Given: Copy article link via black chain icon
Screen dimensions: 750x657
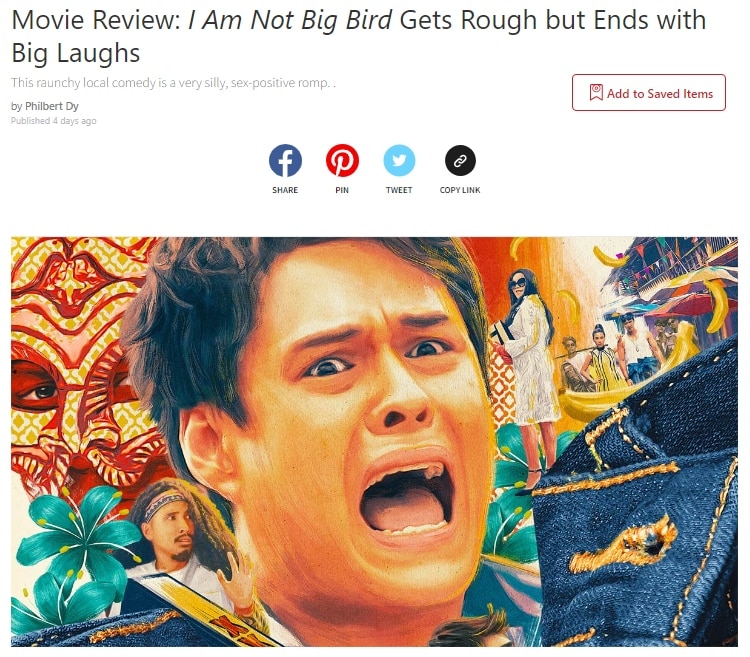Looking at the screenshot, I should tap(460, 160).
